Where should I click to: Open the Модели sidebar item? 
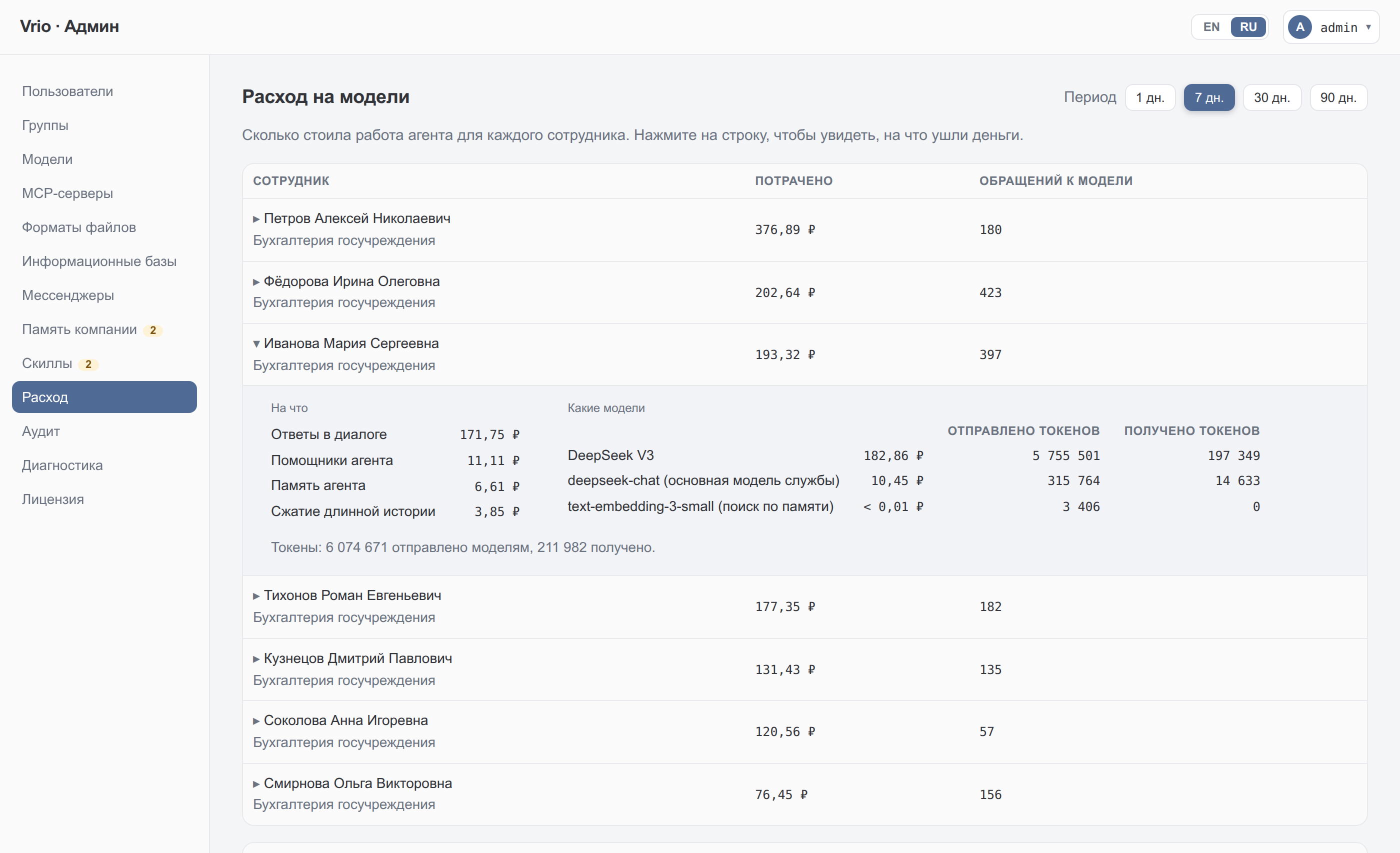pos(104,159)
